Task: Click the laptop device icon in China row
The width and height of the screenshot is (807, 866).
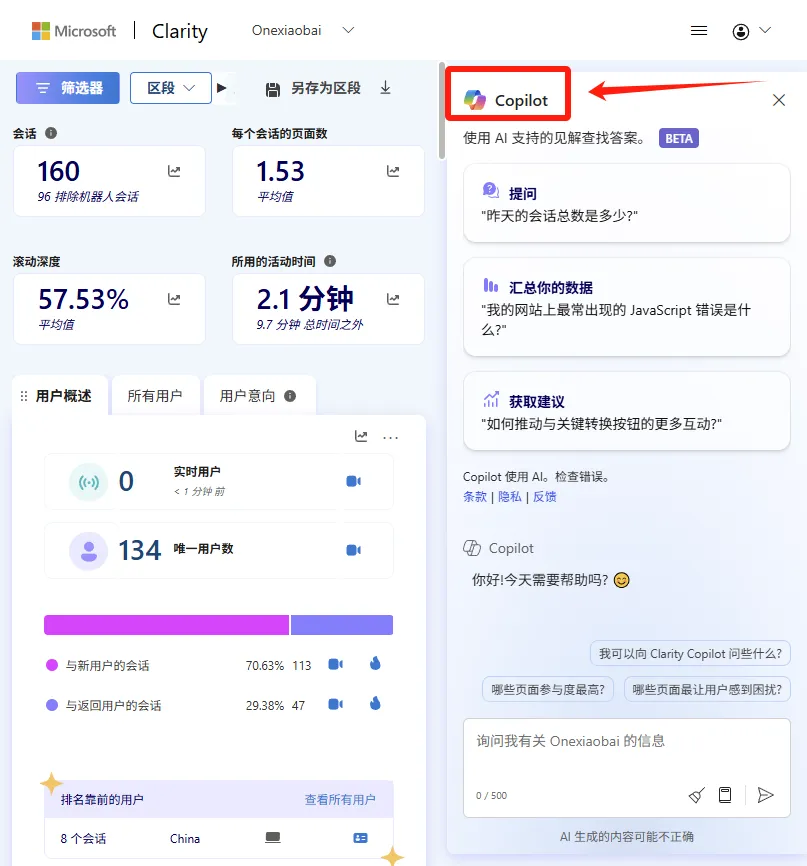Action: [273, 838]
